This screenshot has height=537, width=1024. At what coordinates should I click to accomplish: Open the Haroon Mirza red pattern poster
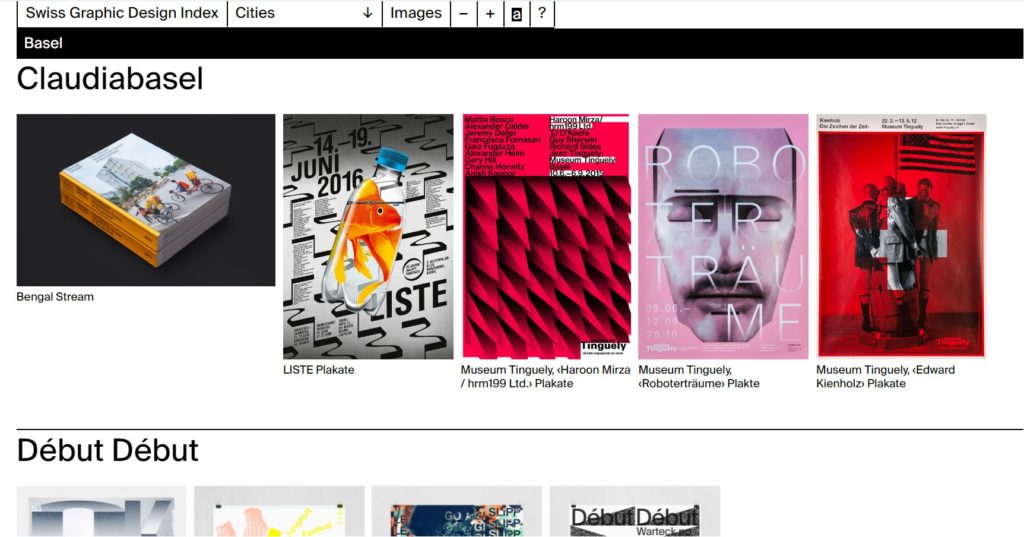click(546, 236)
